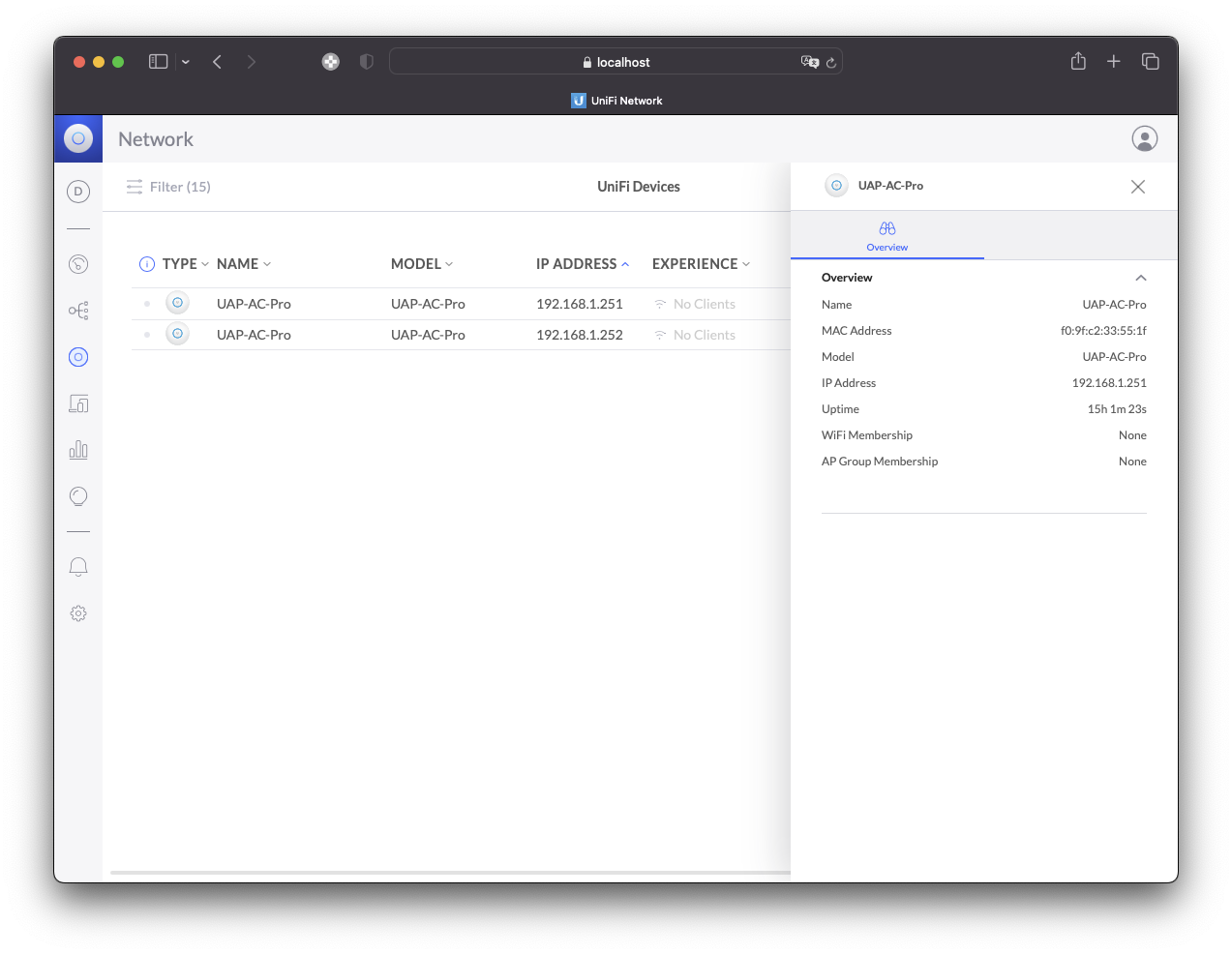The height and width of the screenshot is (954, 1232).
Task: Click the Uptime value 15h 1m 23s
Action: (x=1117, y=409)
